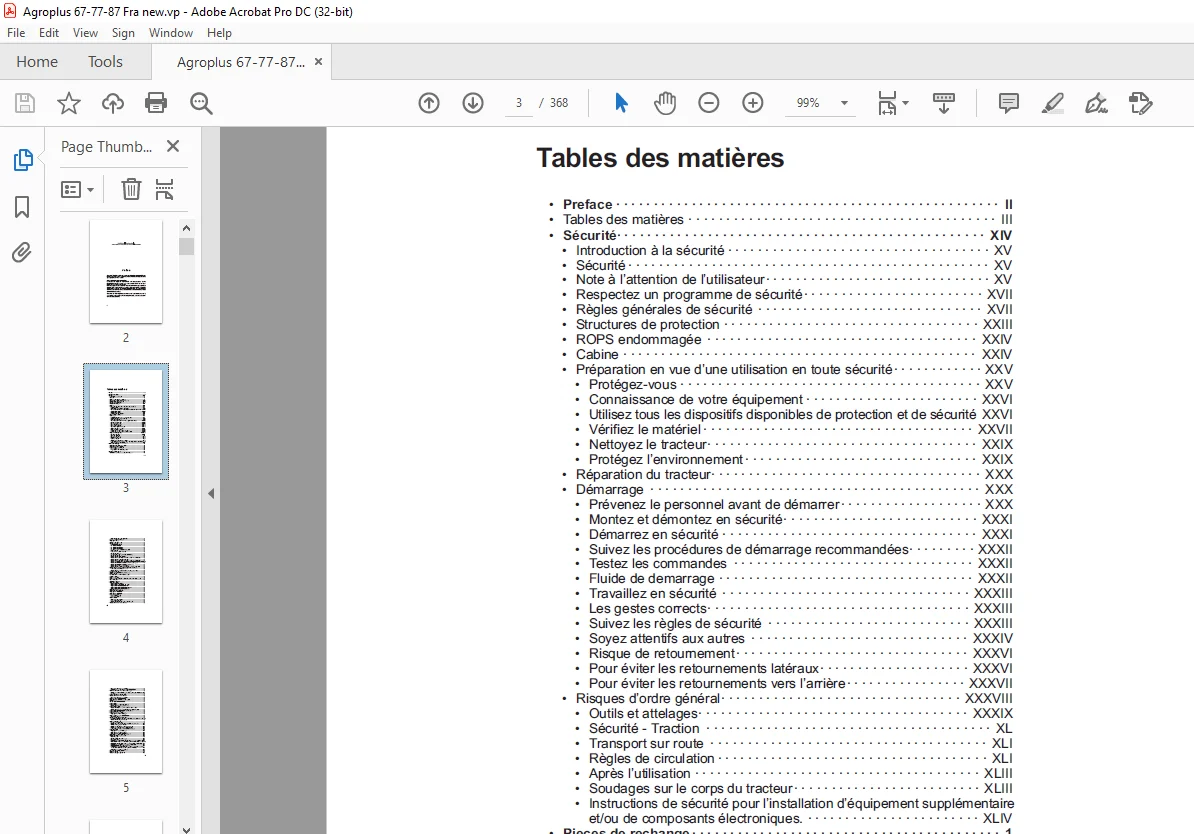Screen dimensions: 1194x834
Task: Open the Fit page options dropdown arrow
Action: [x=905, y=103]
